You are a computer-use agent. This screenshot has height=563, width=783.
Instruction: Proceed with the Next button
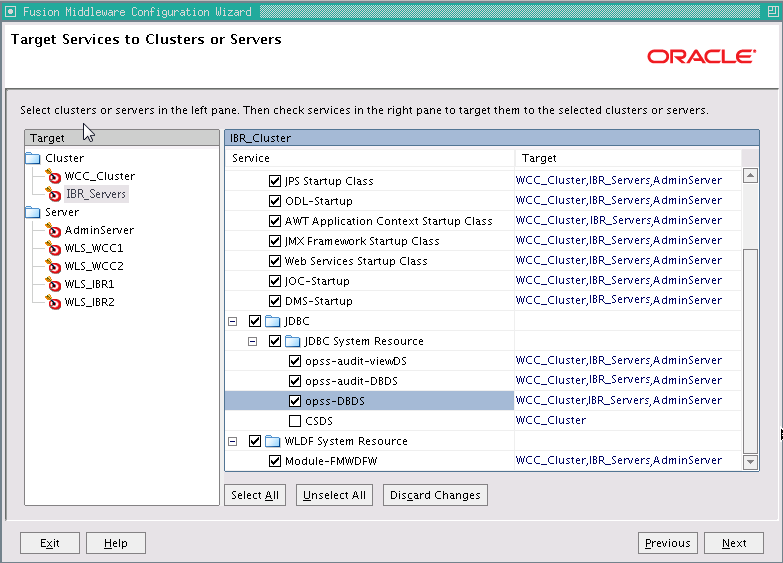pyautogui.click(x=734, y=543)
